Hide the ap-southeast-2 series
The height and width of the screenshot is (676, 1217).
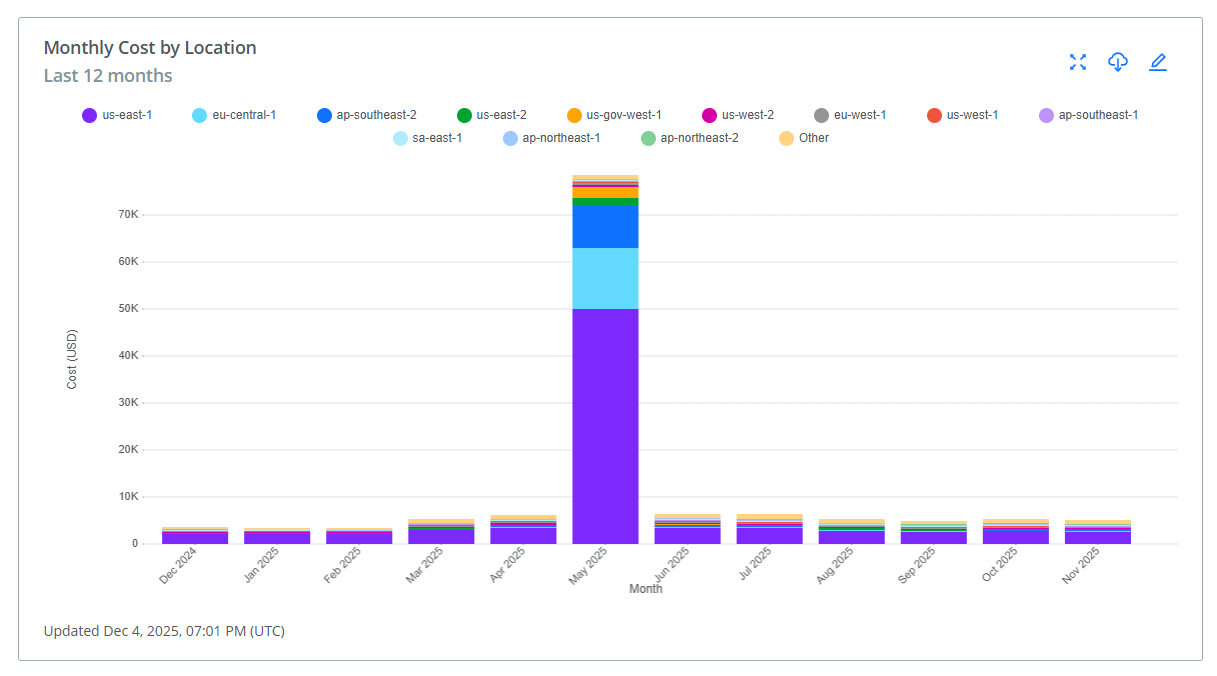click(366, 115)
